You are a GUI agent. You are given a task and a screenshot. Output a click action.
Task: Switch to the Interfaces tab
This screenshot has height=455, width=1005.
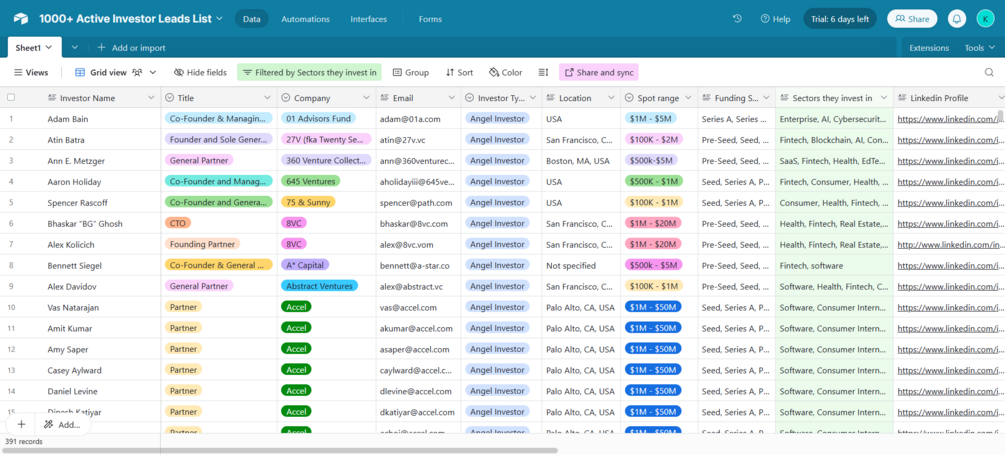pos(369,19)
